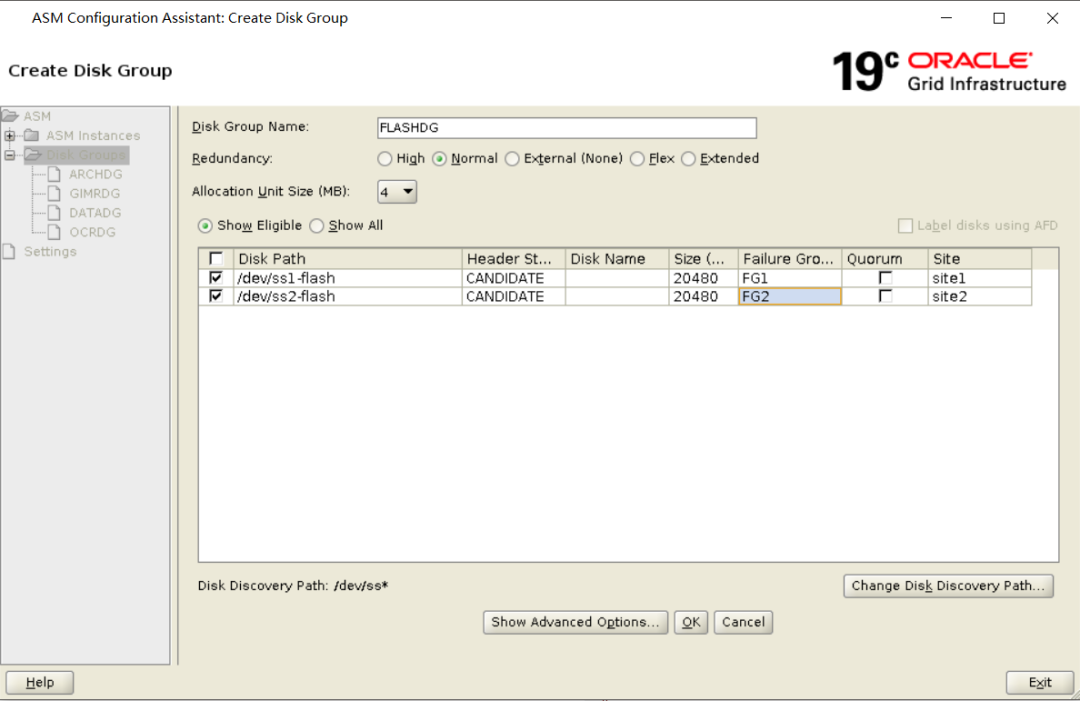Click the Site column header
This screenshot has width=1080, height=701.
[979, 259]
